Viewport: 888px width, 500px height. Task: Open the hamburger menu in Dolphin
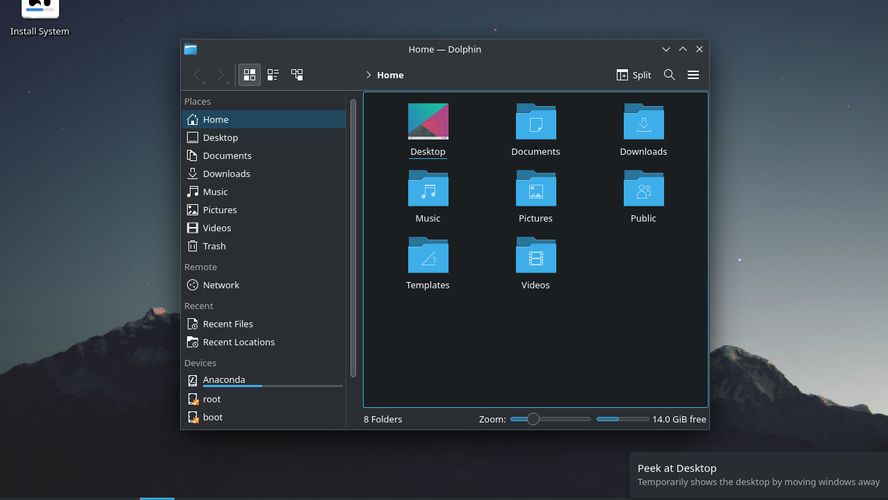pyautogui.click(x=693, y=75)
